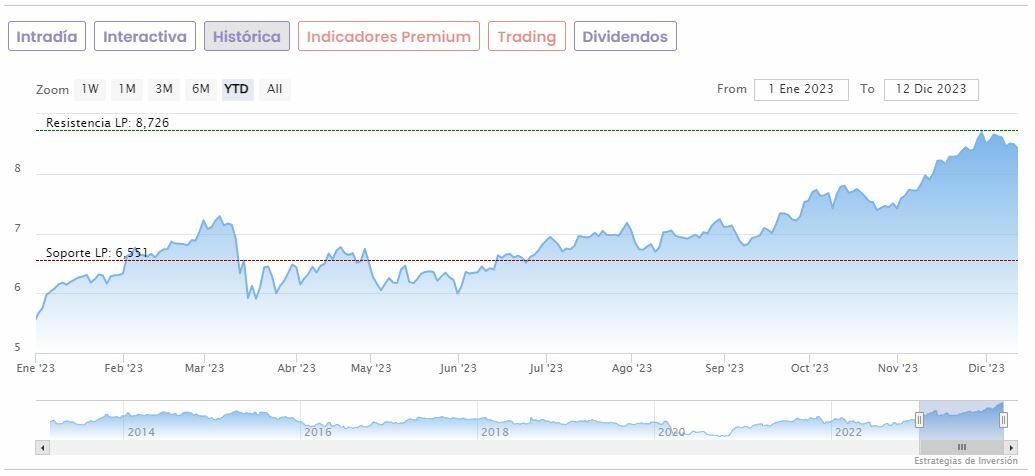Click the left navigator range handle
Screen dimensions: 1035x476
click(x=919, y=420)
